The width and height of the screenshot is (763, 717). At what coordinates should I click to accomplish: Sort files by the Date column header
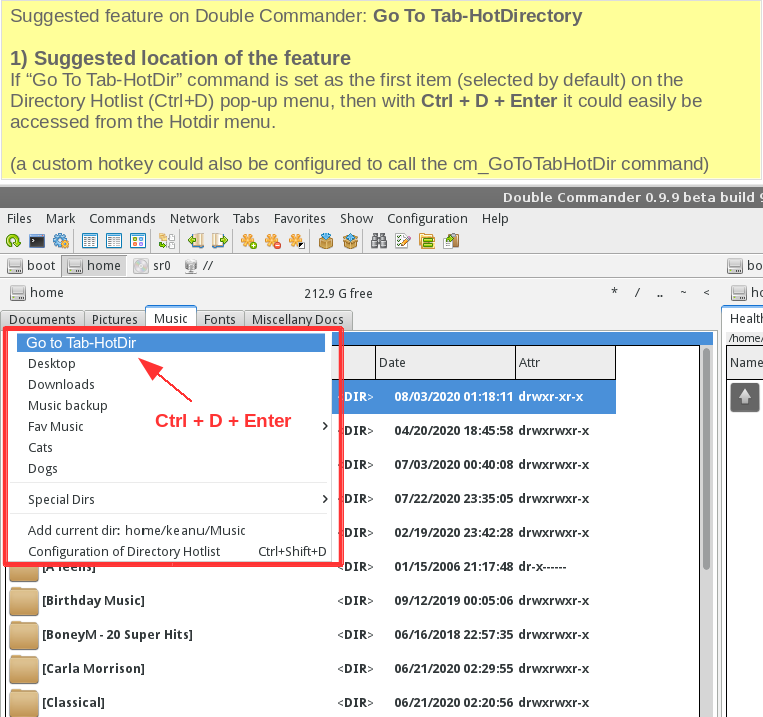[444, 362]
